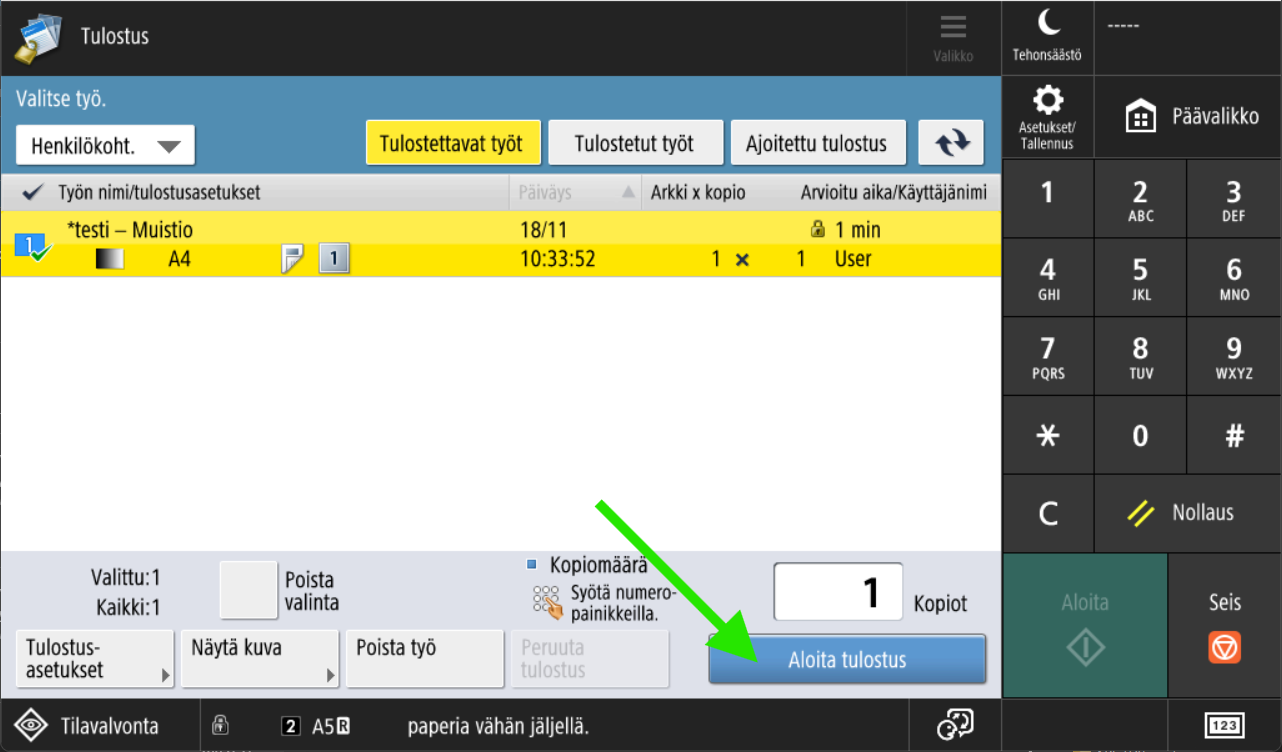The height and width of the screenshot is (752, 1282).
Task: Open Tulostusasetukset print settings
Action: click(95, 659)
